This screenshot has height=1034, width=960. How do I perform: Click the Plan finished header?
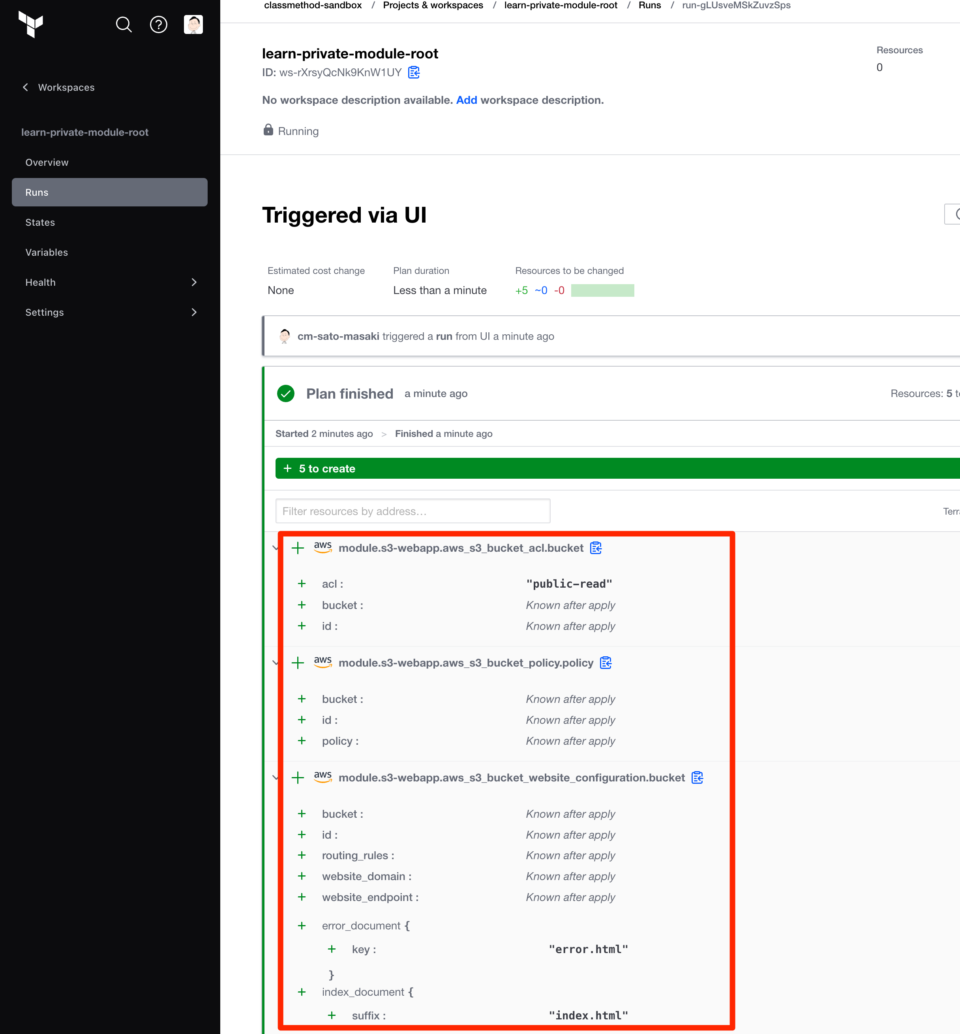coord(349,394)
